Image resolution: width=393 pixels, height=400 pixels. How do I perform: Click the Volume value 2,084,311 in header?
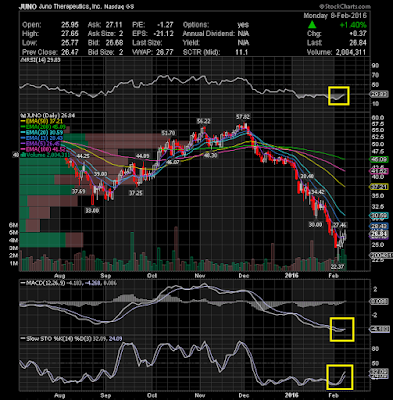[350, 52]
